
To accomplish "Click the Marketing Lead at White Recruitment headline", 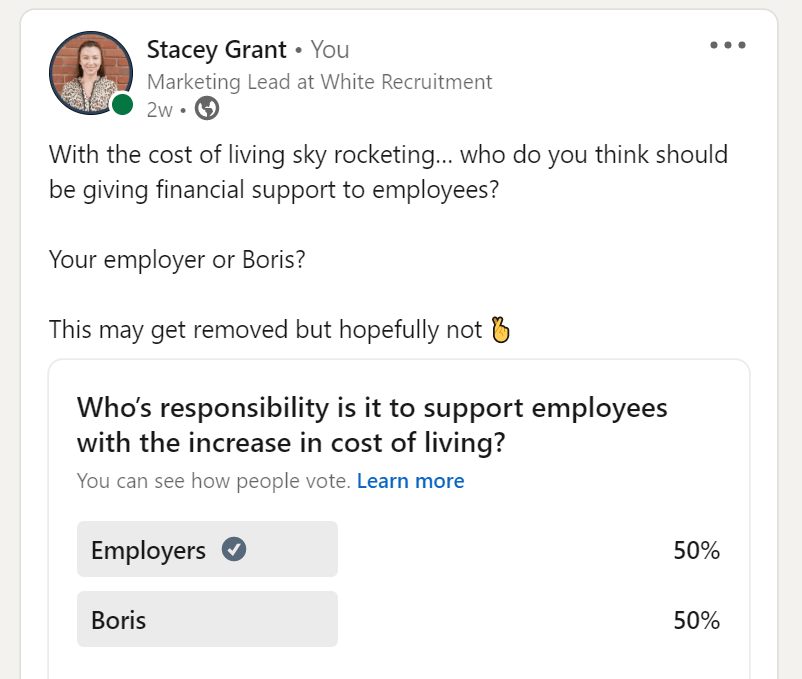I will click(x=319, y=82).
